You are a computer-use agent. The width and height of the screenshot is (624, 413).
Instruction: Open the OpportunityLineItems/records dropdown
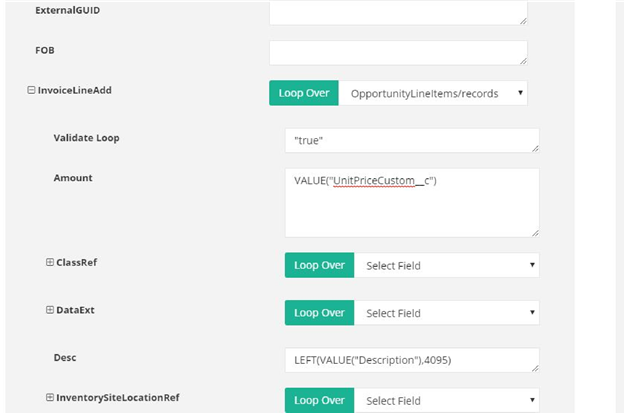point(433,93)
